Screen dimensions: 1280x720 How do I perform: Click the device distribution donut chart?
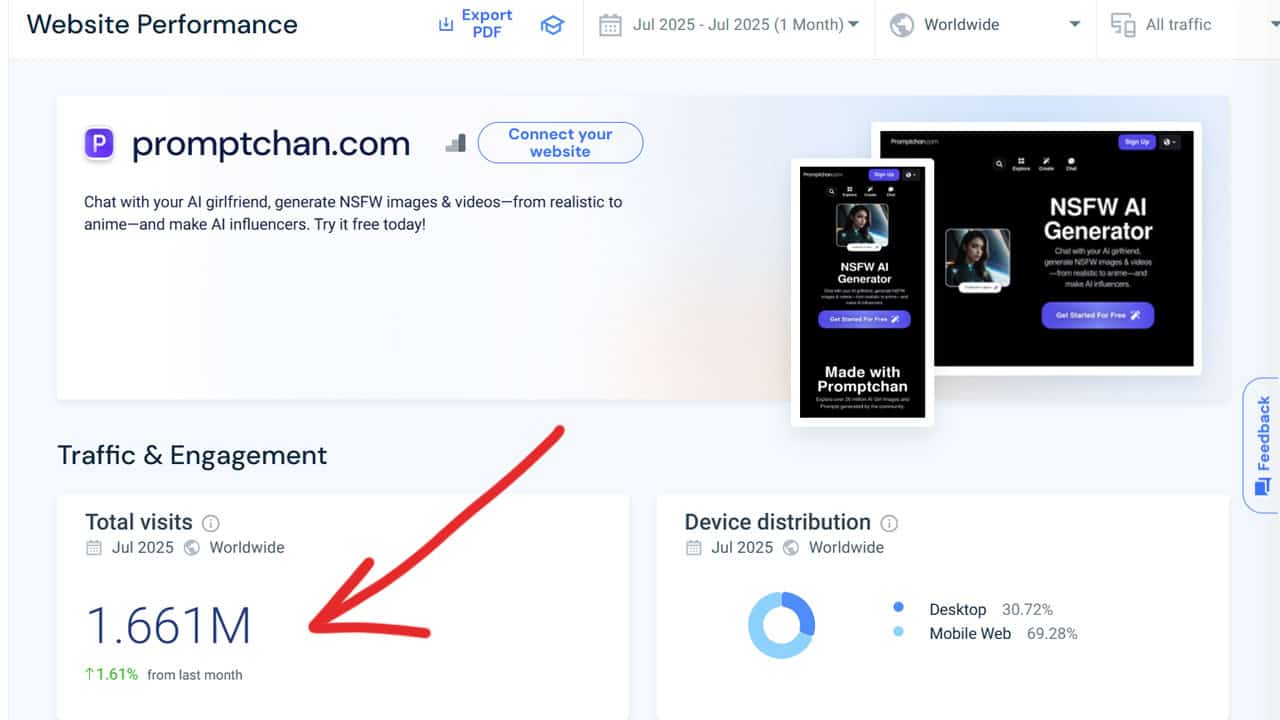(x=782, y=625)
